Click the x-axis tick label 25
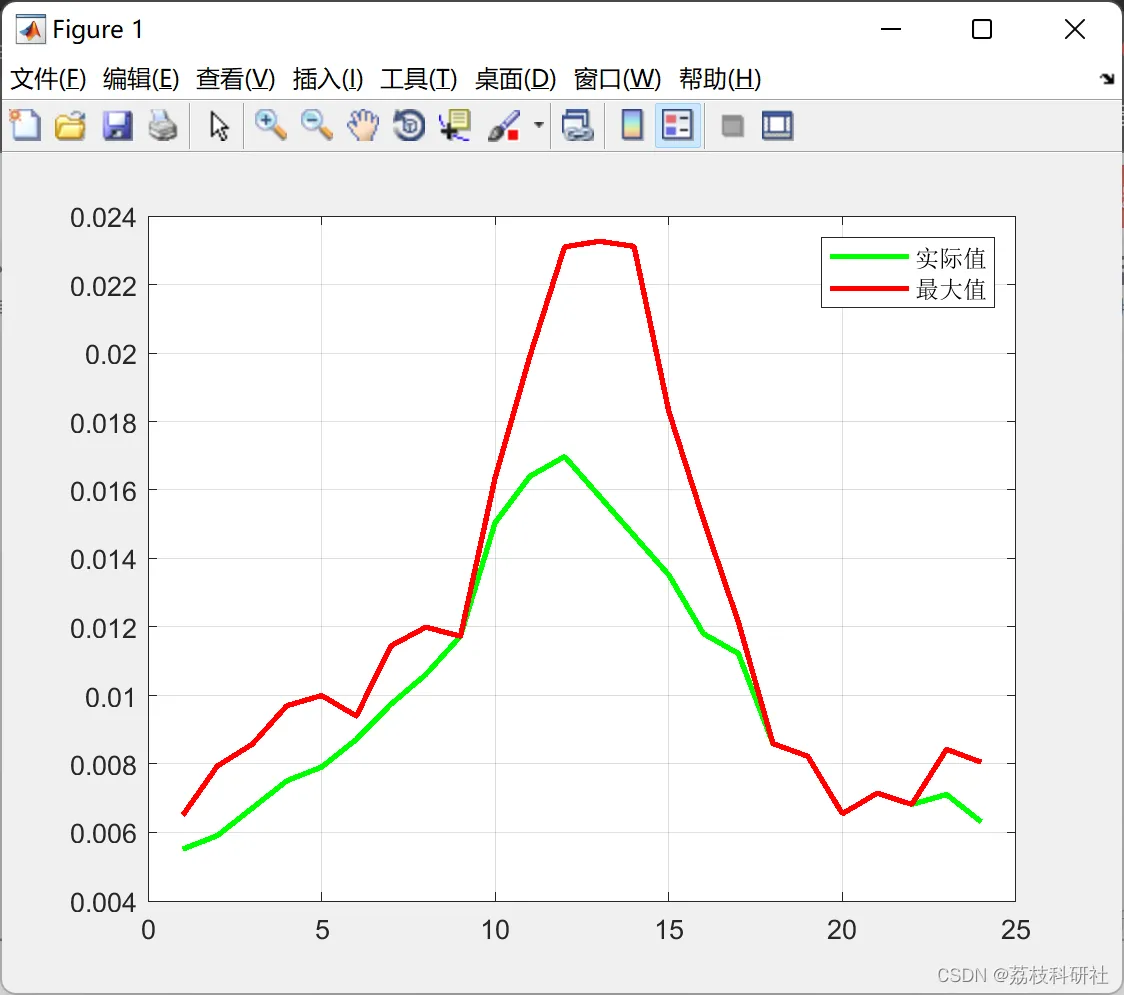 tap(1015, 930)
